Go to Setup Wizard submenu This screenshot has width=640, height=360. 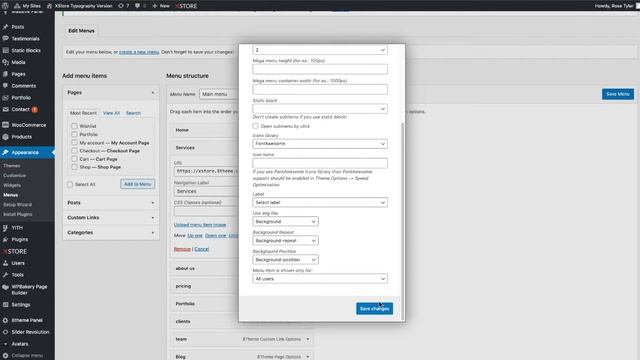(x=18, y=204)
